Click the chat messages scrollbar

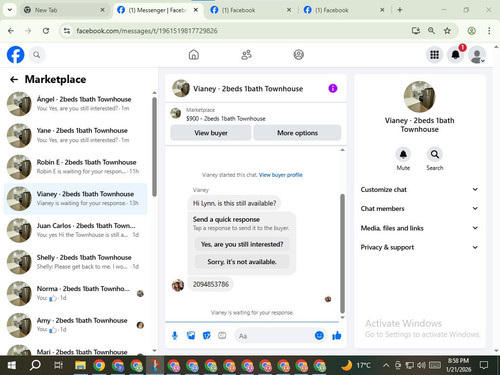click(x=342, y=253)
